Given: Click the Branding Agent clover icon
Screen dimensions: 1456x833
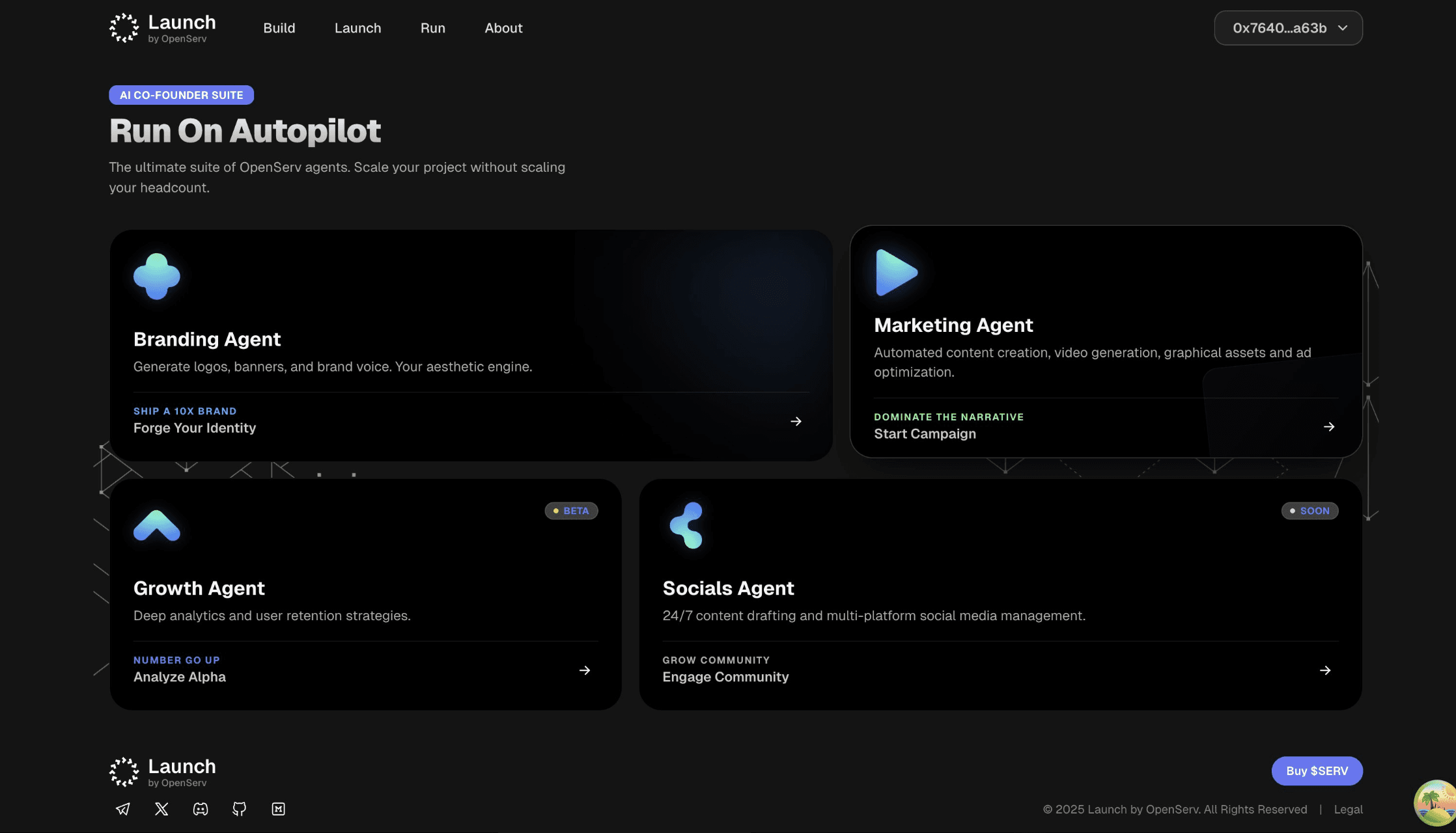Looking at the screenshot, I should coord(157,277).
